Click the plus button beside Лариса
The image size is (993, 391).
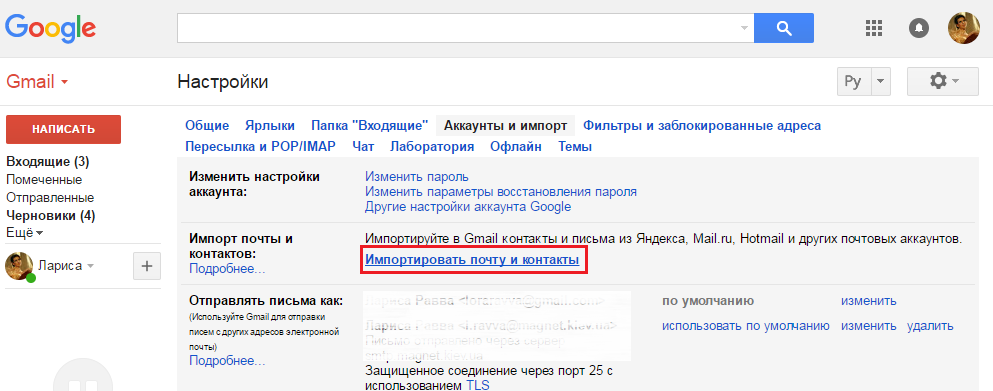click(146, 266)
